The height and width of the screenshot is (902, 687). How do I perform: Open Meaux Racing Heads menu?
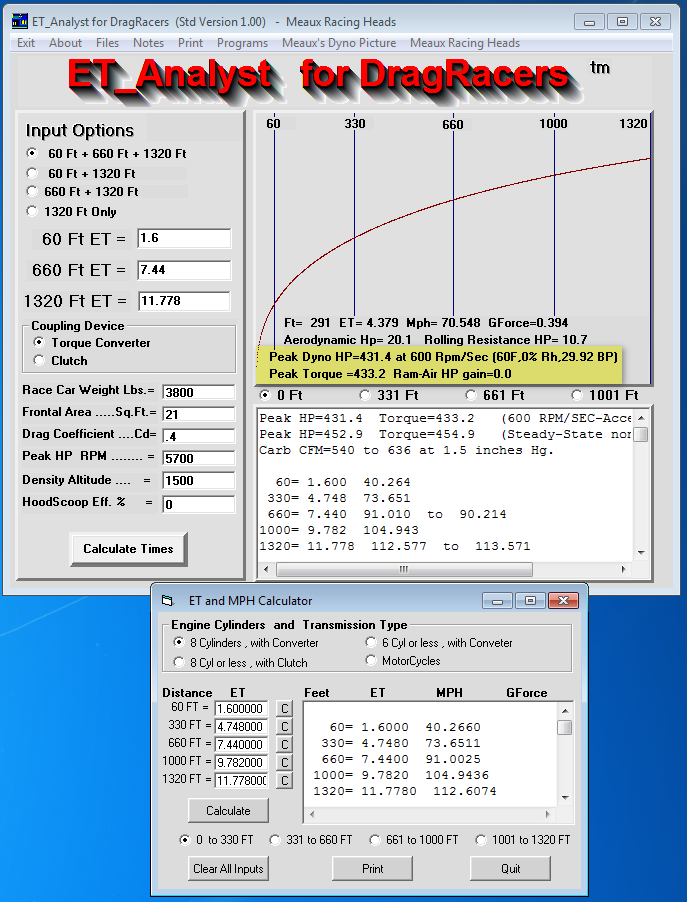tap(465, 43)
